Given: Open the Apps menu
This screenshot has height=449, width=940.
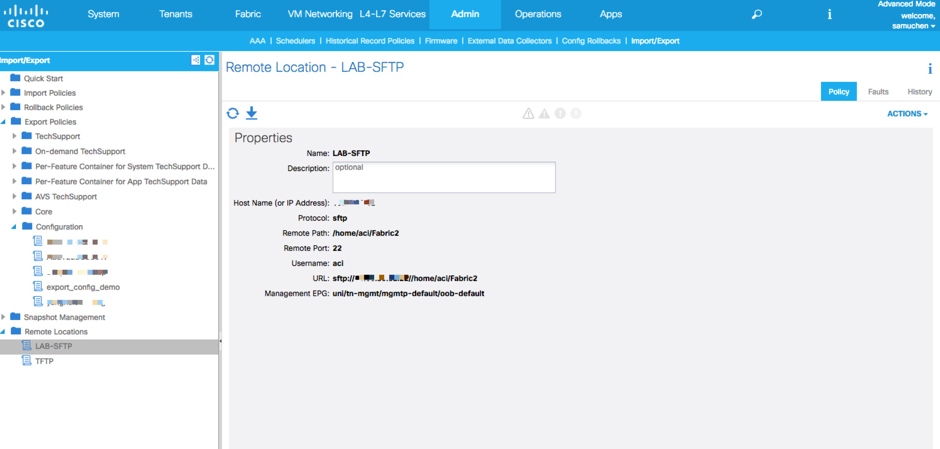Looking at the screenshot, I should pos(610,14).
